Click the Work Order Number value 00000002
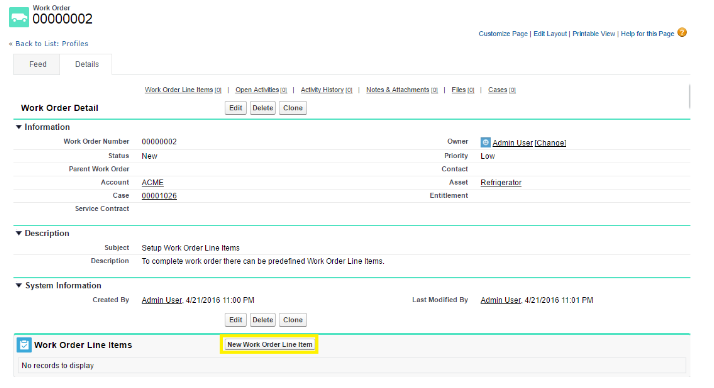Image resolution: width=714 pixels, height=388 pixels. (x=159, y=142)
